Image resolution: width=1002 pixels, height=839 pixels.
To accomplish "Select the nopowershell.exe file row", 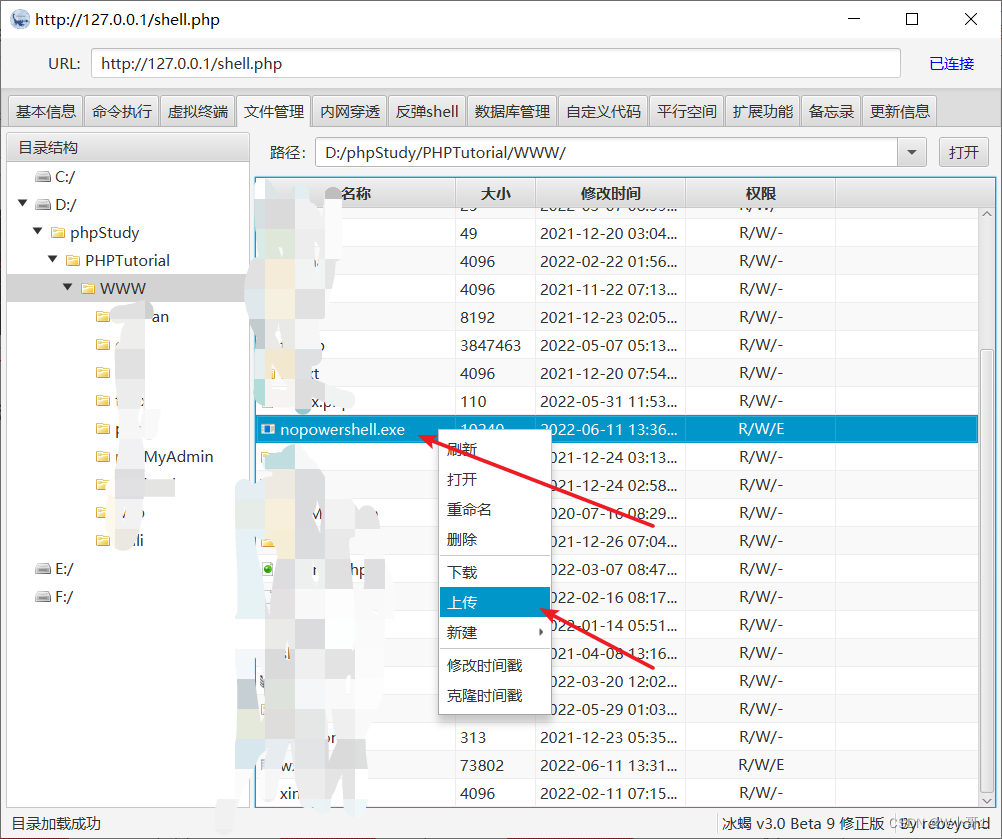I will click(x=617, y=429).
